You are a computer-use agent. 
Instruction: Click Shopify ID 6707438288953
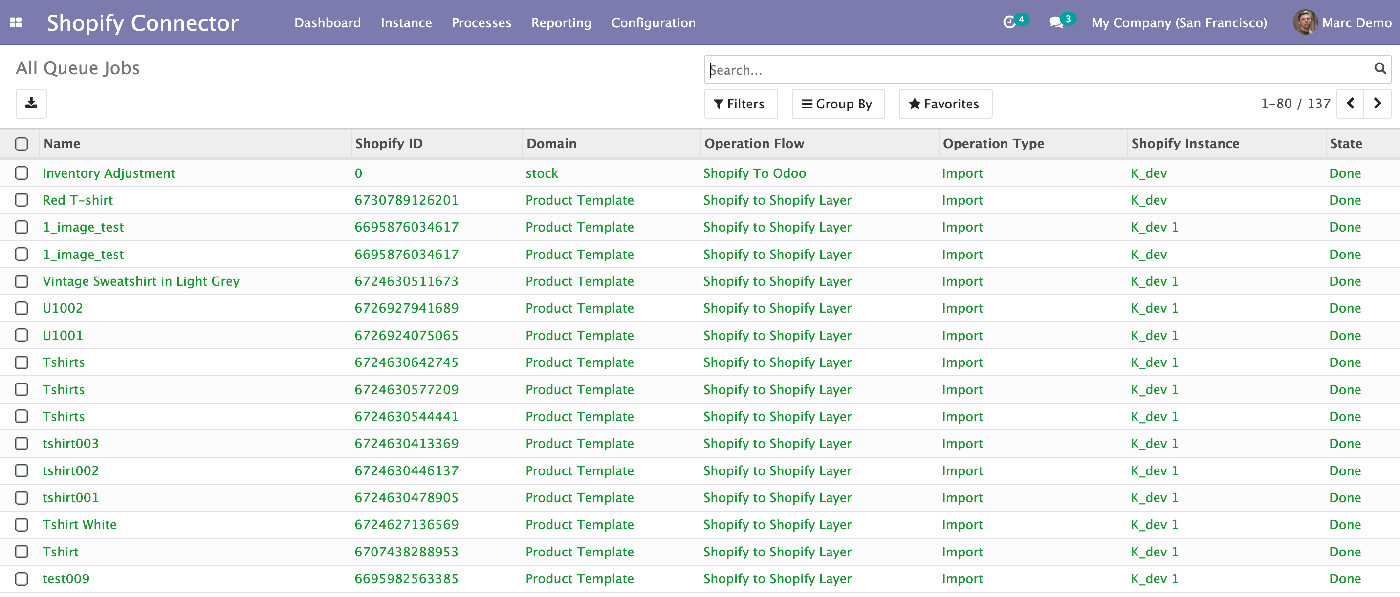click(x=406, y=551)
